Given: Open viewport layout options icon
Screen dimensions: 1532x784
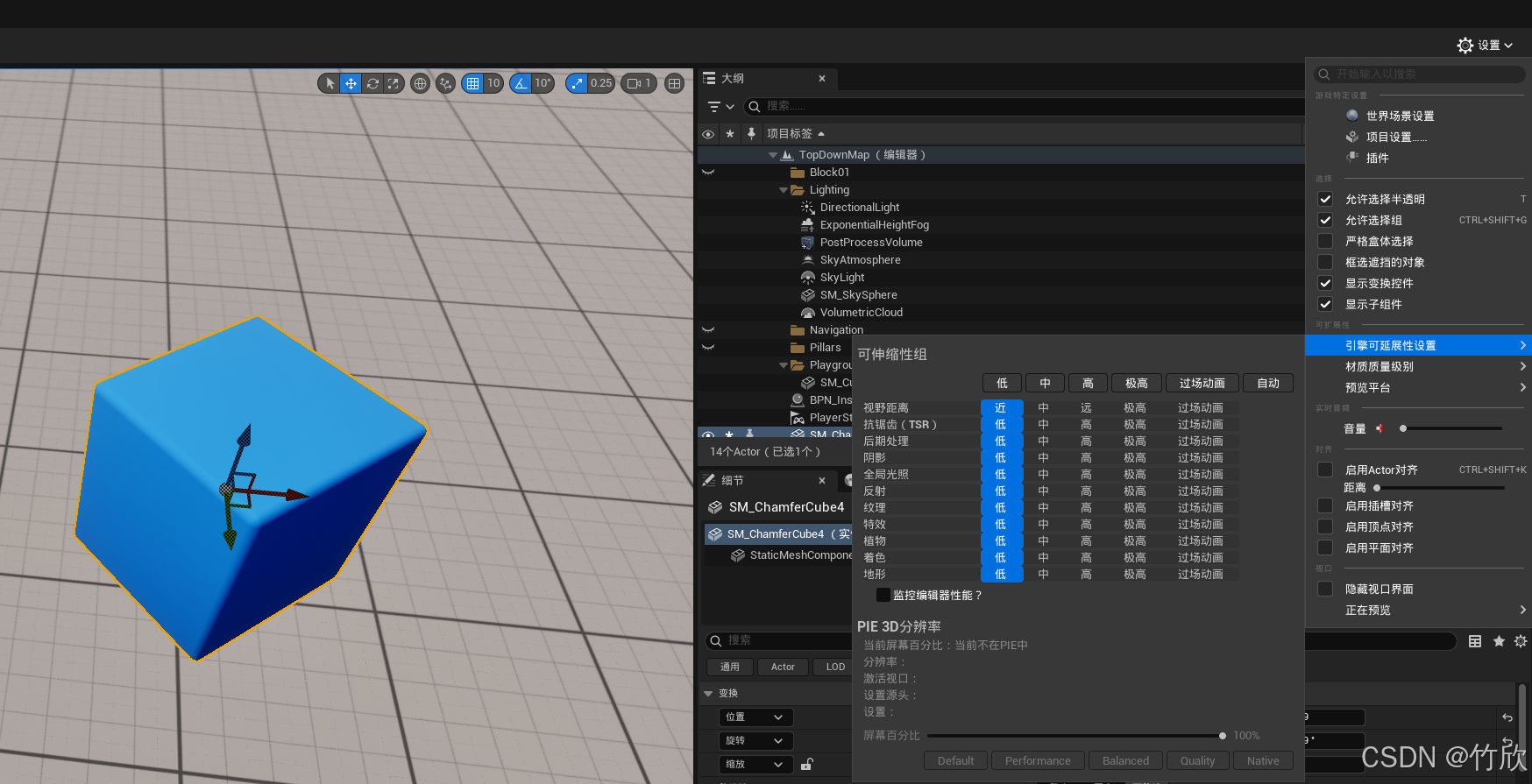Looking at the screenshot, I should tap(674, 83).
